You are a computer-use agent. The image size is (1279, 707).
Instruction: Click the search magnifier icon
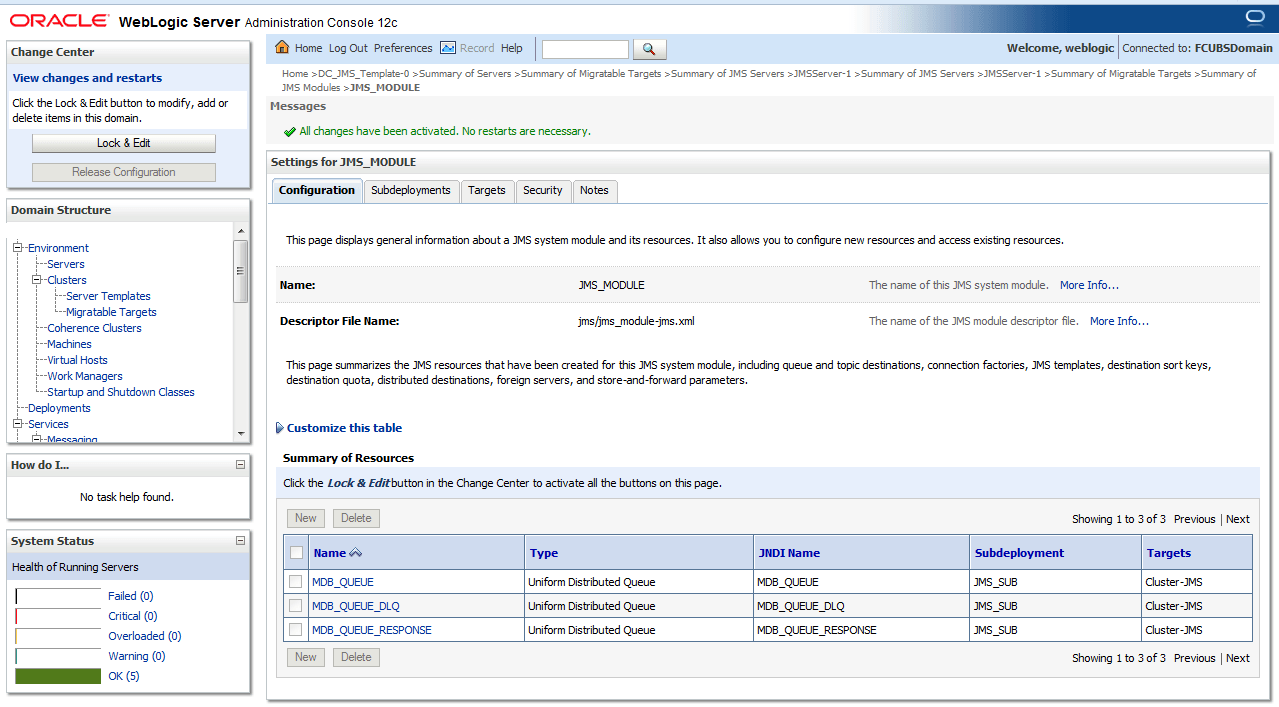648,47
